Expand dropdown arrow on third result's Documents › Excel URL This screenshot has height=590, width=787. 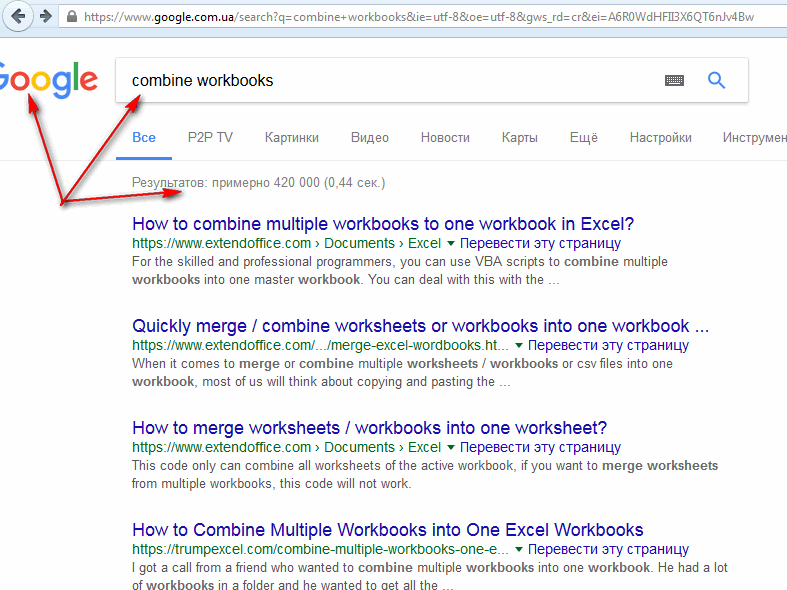[x=451, y=448]
